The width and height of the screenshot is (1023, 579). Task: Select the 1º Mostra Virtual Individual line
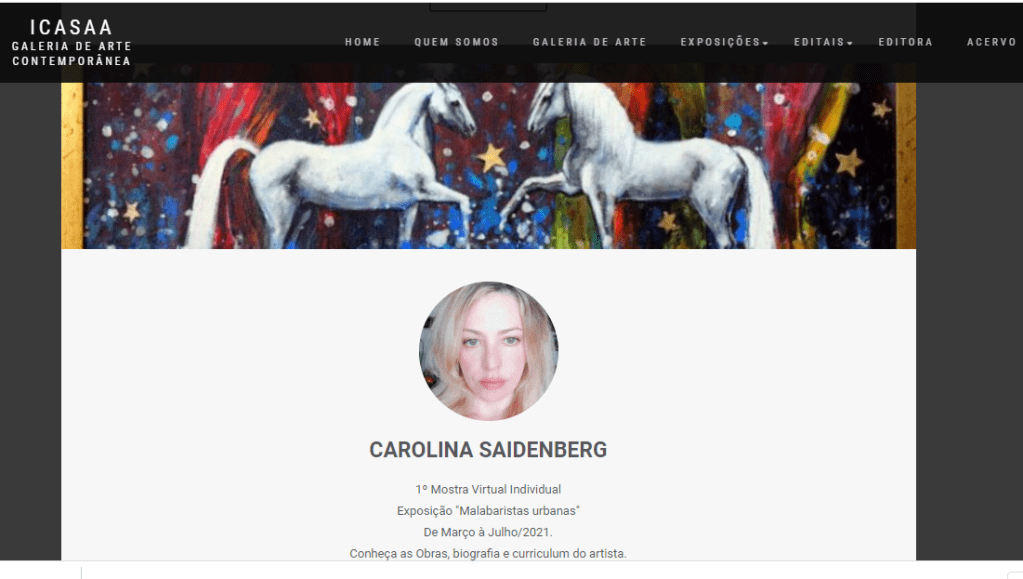[488, 490]
